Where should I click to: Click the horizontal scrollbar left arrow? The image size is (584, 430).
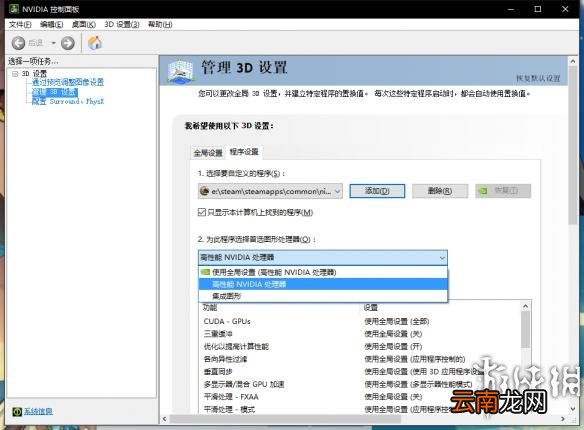(165, 419)
